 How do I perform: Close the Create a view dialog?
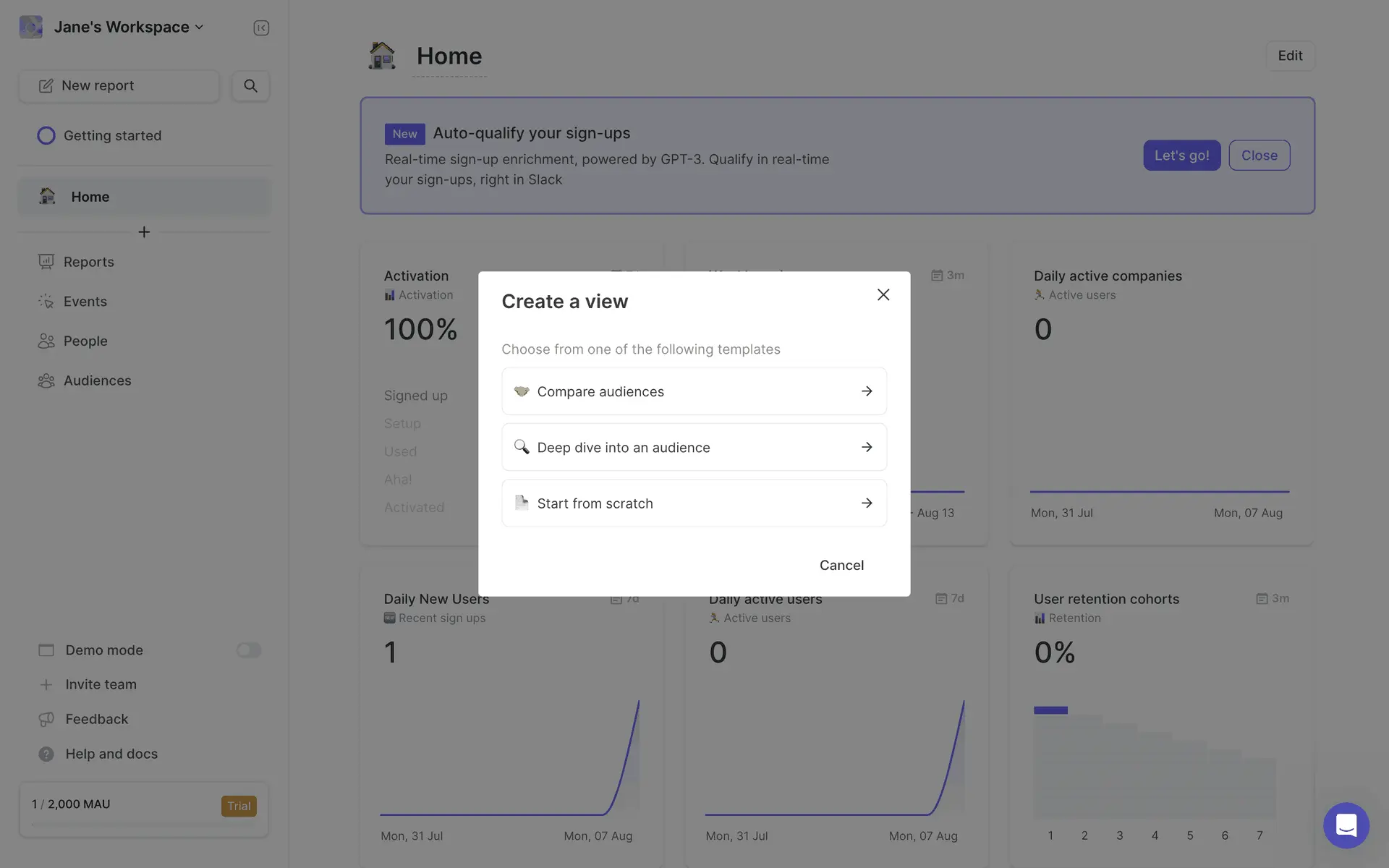(883, 294)
